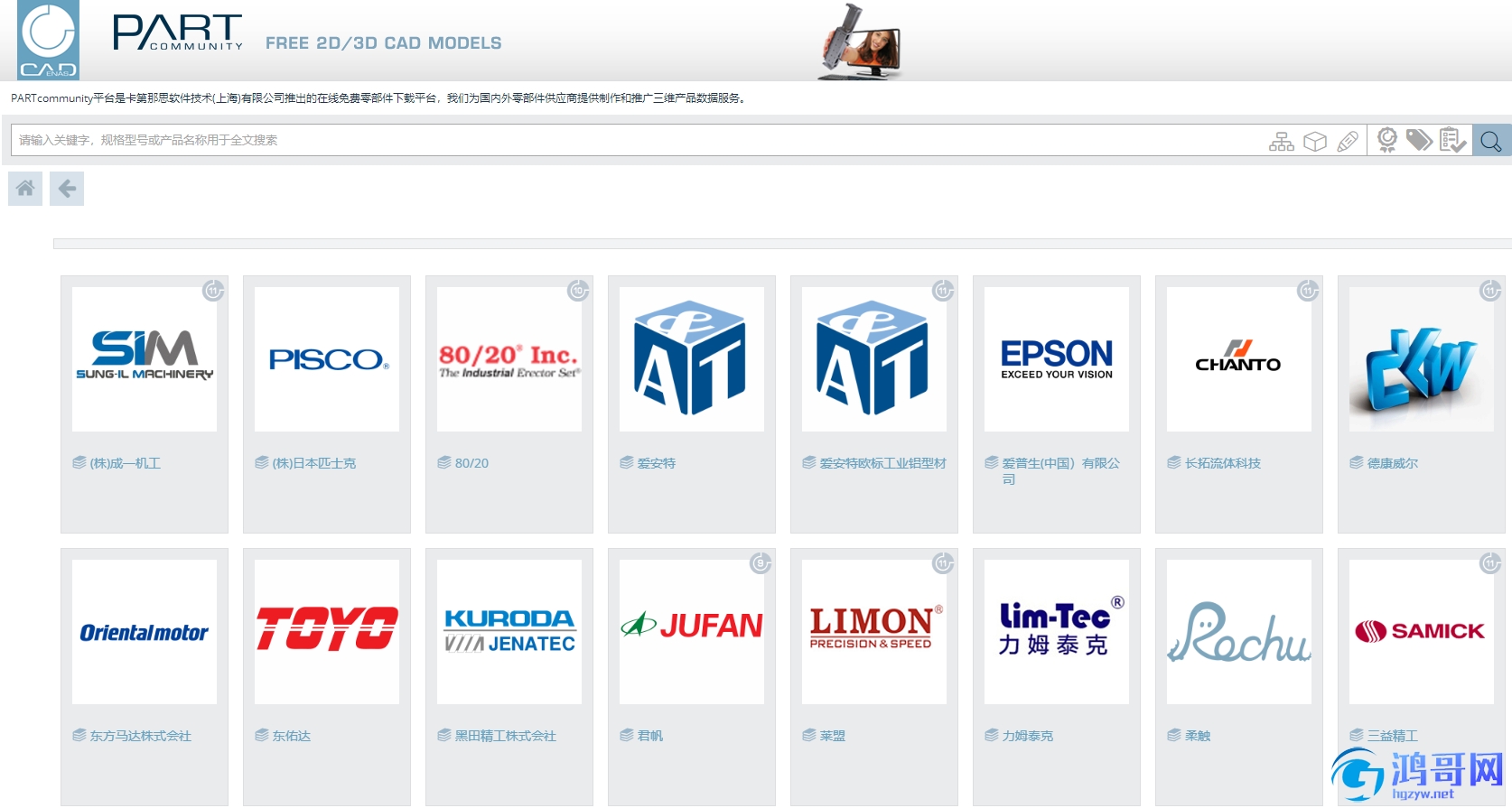Select the 3D cube geometric search icon
This screenshot has height=808, width=1512.
[x=1315, y=141]
